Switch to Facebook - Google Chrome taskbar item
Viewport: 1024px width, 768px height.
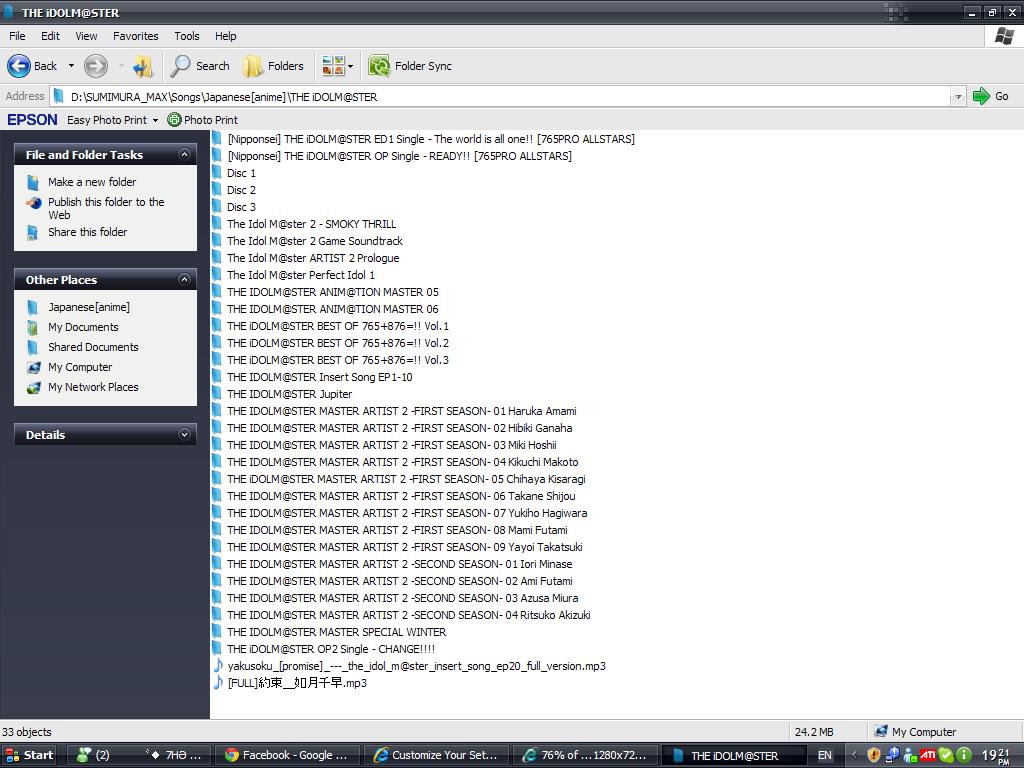pyautogui.click(x=287, y=756)
